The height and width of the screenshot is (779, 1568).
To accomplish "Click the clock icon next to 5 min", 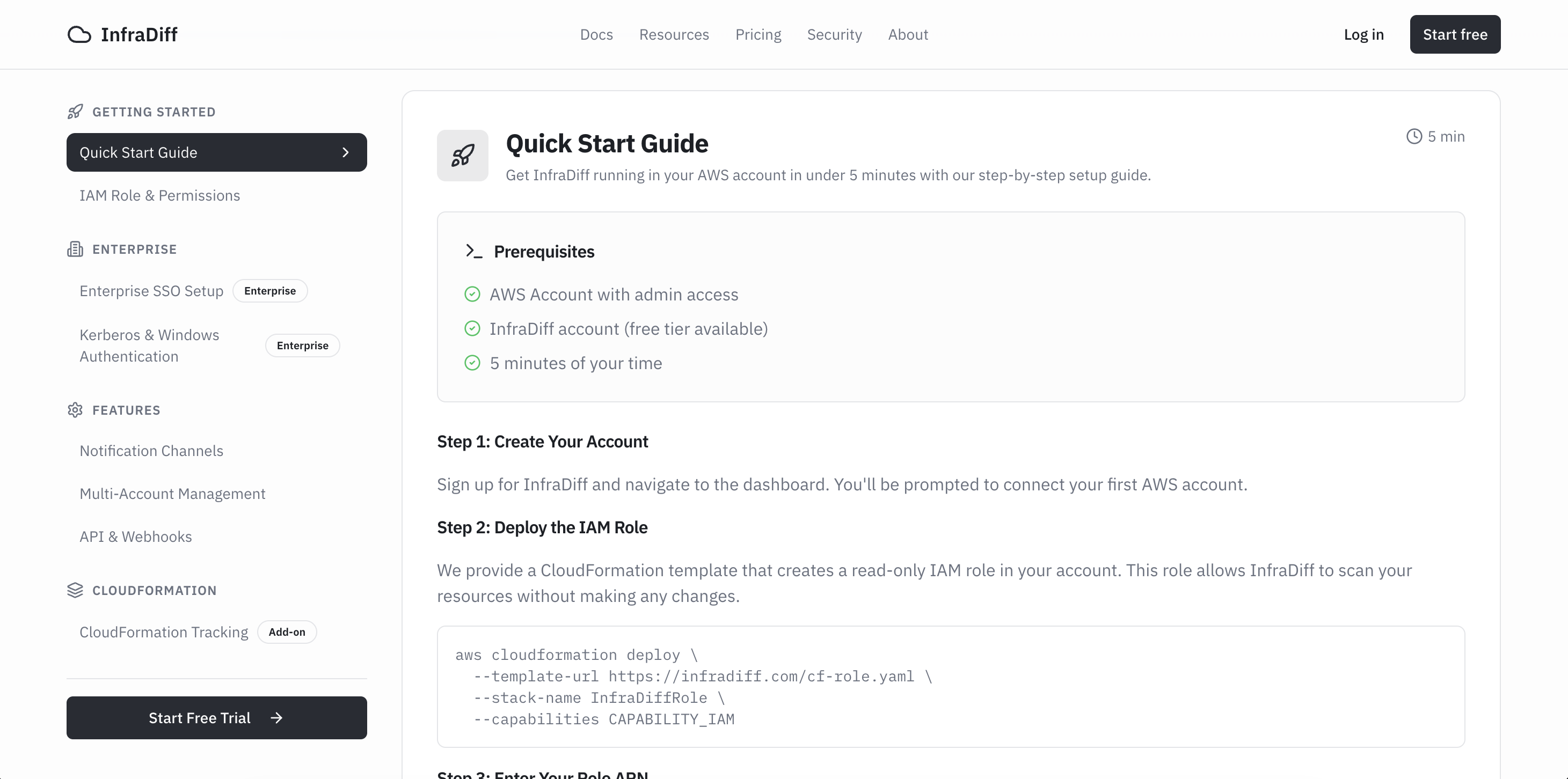I will click(x=1414, y=136).
